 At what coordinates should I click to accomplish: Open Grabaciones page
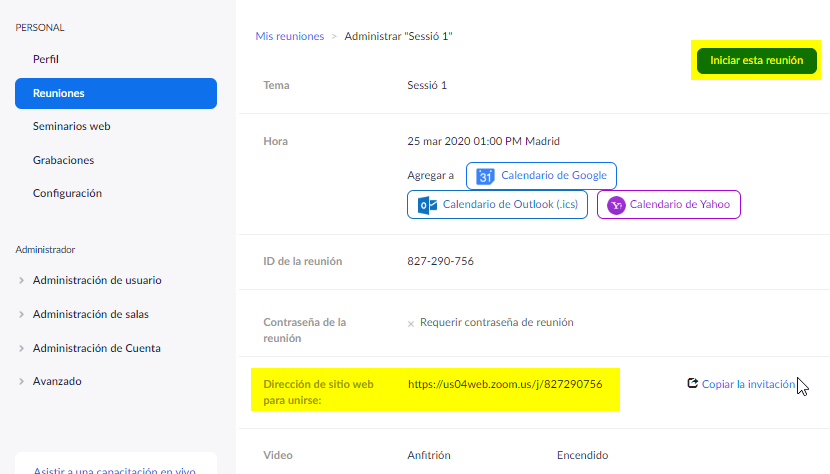pos(63,160)
